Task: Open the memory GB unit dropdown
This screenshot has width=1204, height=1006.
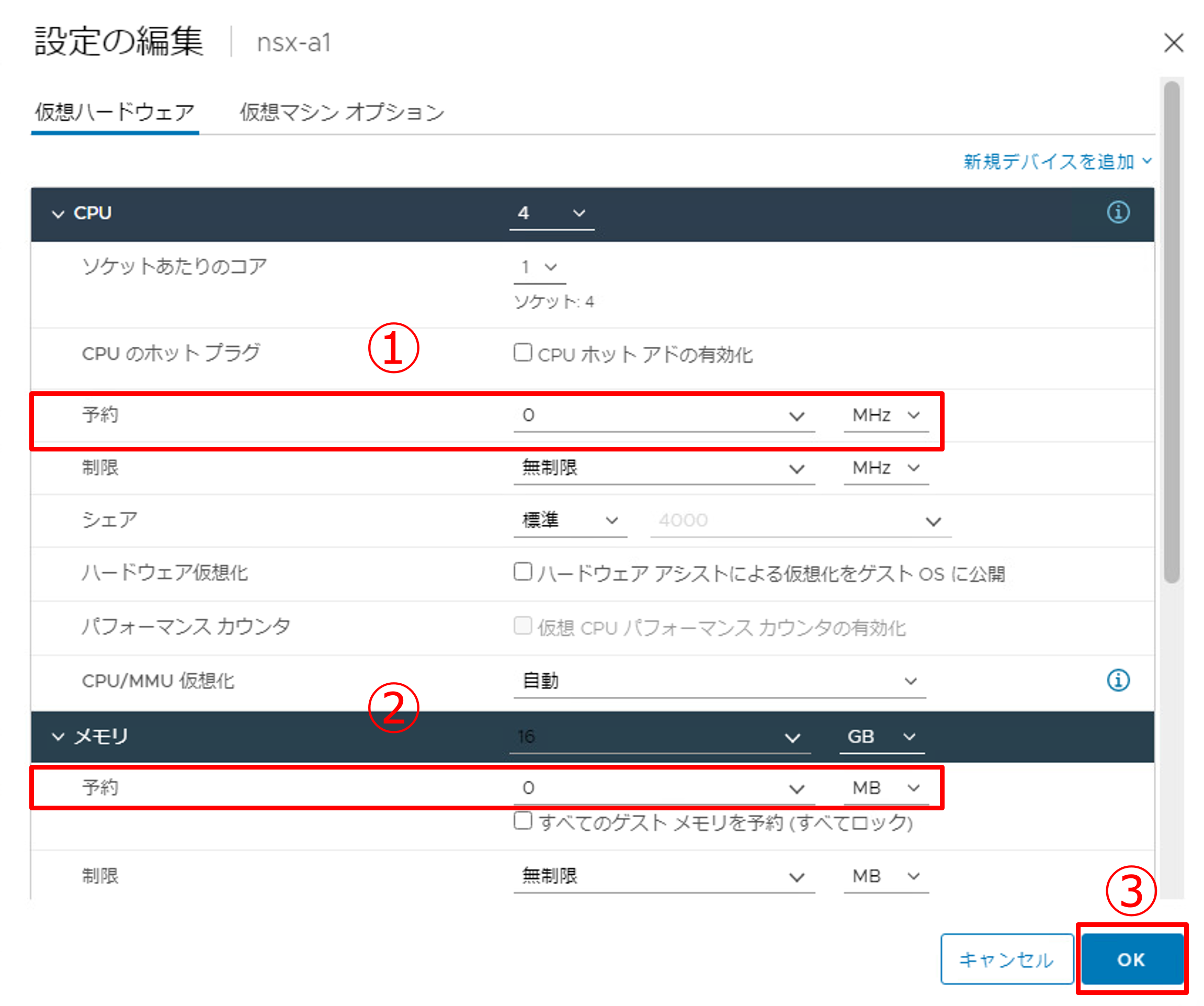Action: click(x=881, y=737)
